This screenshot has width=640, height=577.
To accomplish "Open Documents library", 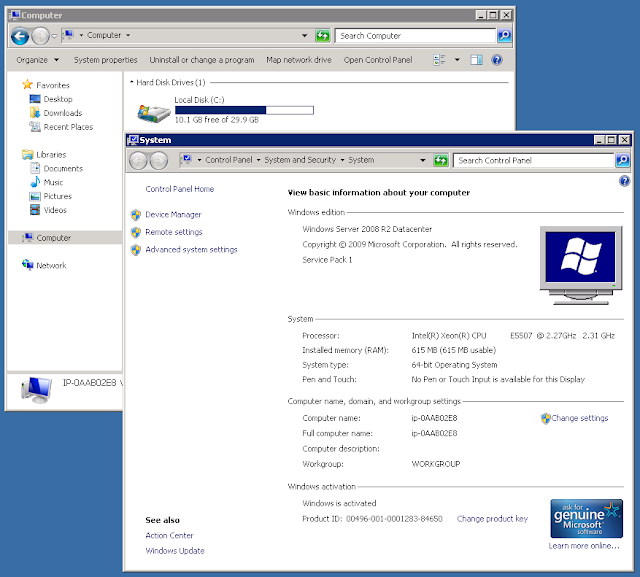I will (x=63, y=169).
